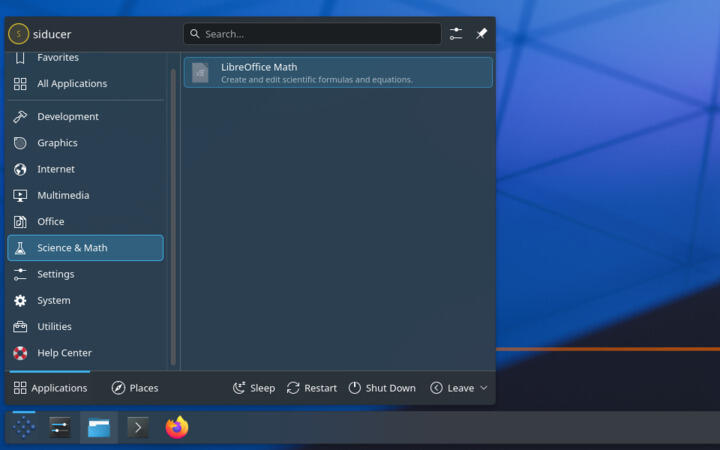Open the Office category

(x=85, y=221)
